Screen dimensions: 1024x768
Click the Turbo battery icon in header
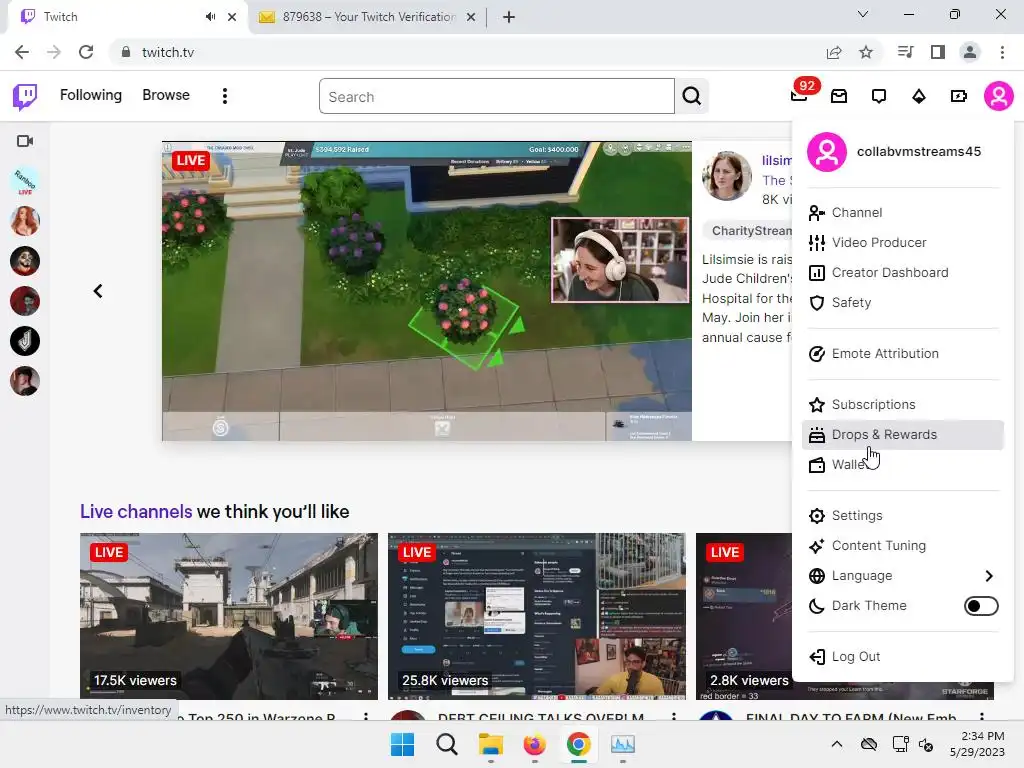[959, 97]
